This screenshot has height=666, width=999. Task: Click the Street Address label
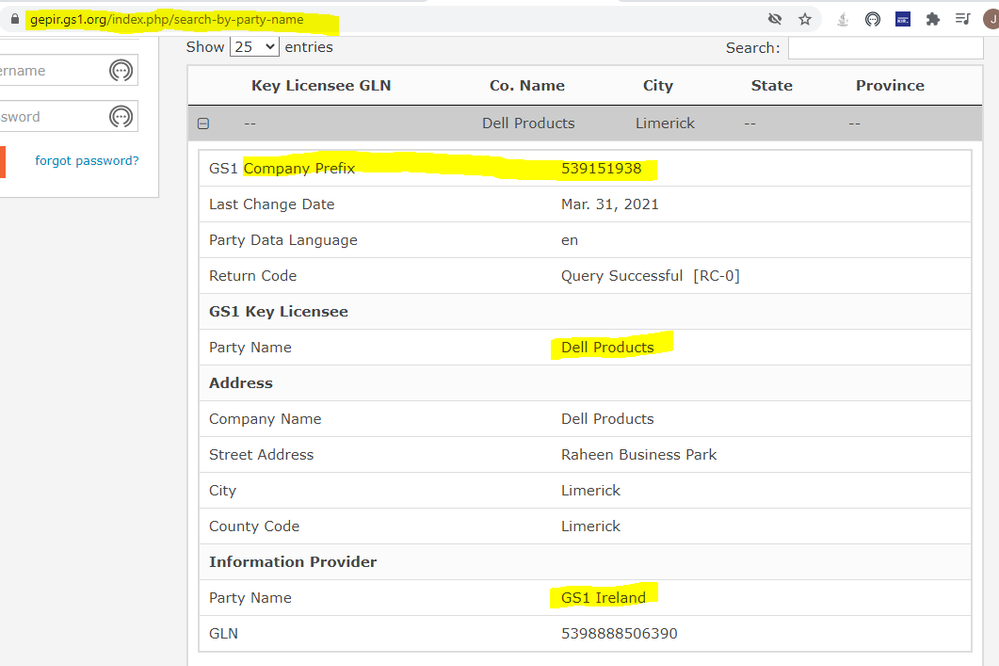coord(261,454)
